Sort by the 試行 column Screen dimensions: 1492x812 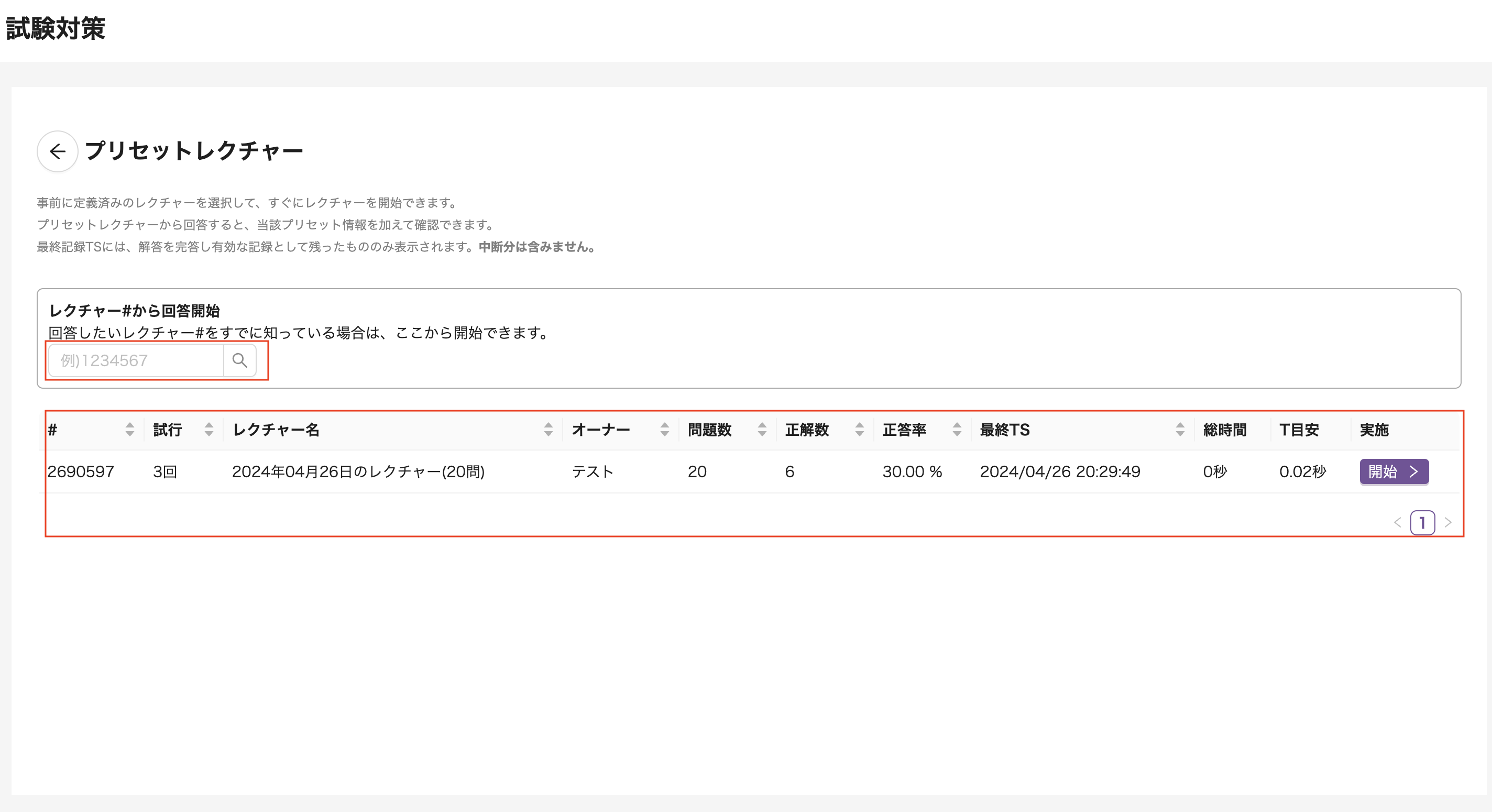tap(209, 430)
